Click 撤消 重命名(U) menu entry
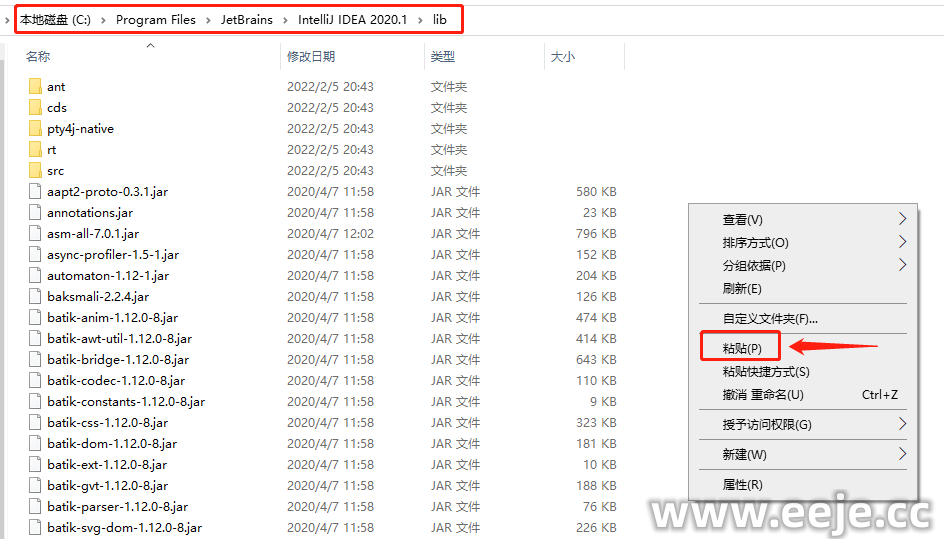 [x=763, y=395]
